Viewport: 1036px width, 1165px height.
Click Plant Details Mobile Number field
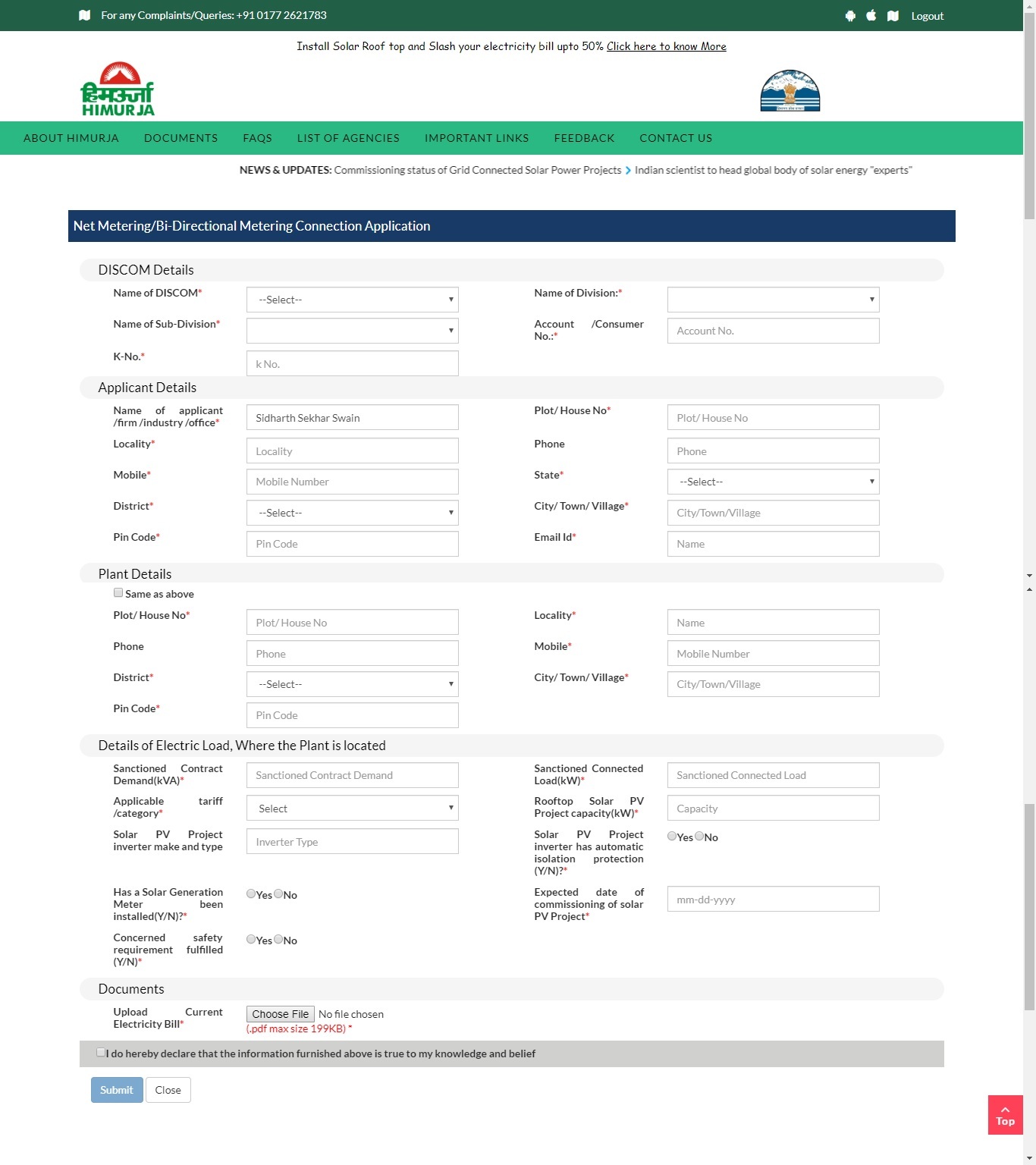tap(774, 653)
